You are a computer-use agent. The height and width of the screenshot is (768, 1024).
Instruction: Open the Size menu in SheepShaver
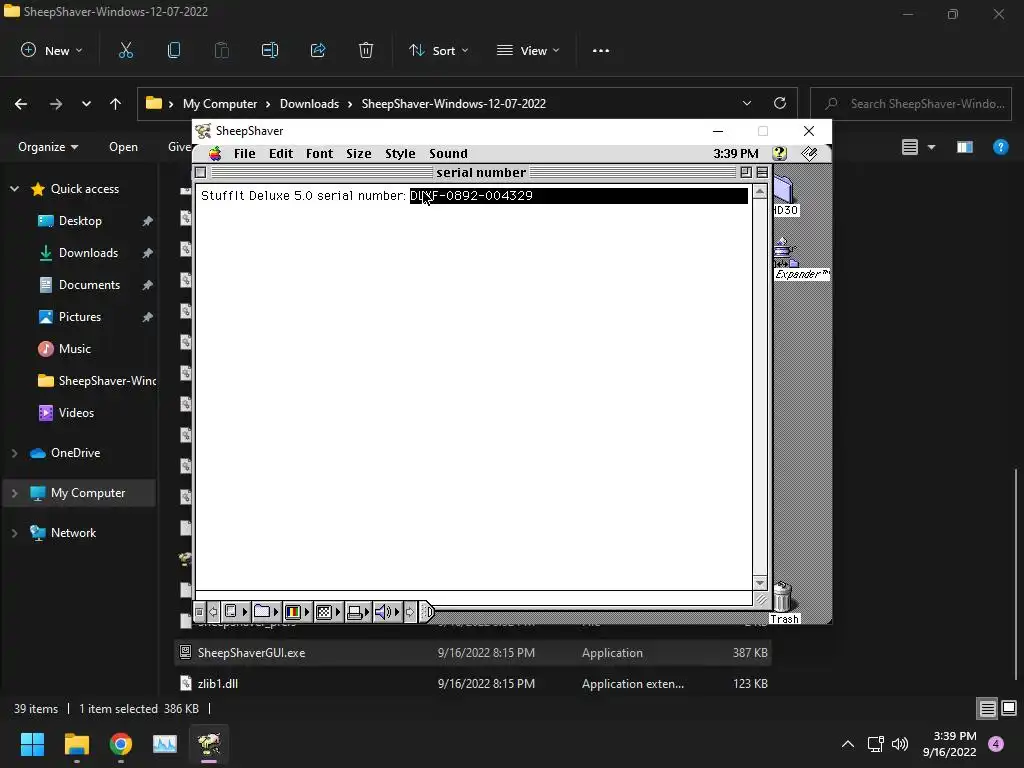(359, 153)
